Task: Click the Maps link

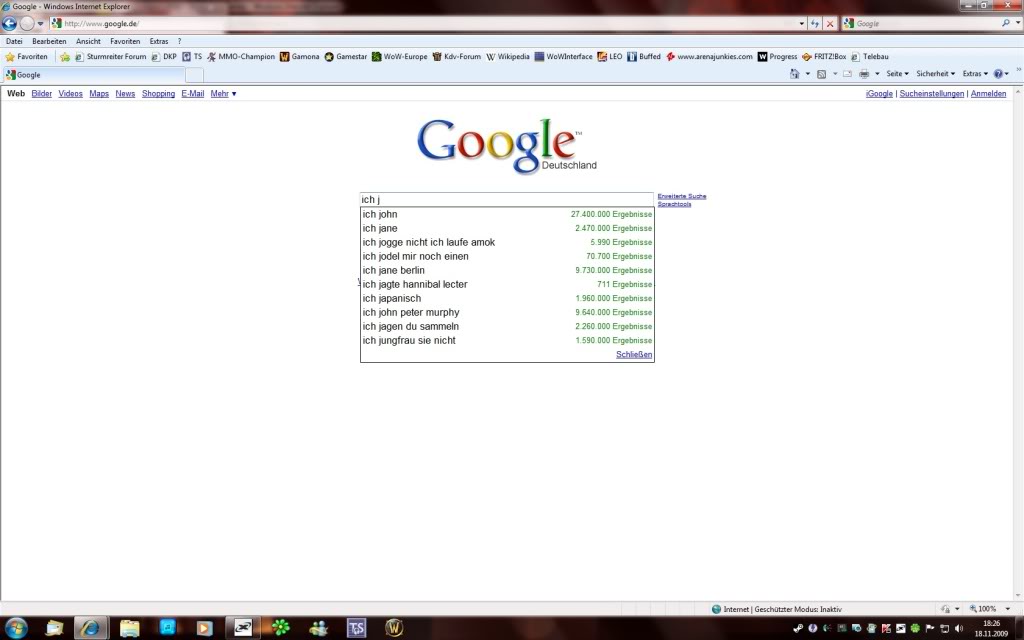Action: (99, 94)
